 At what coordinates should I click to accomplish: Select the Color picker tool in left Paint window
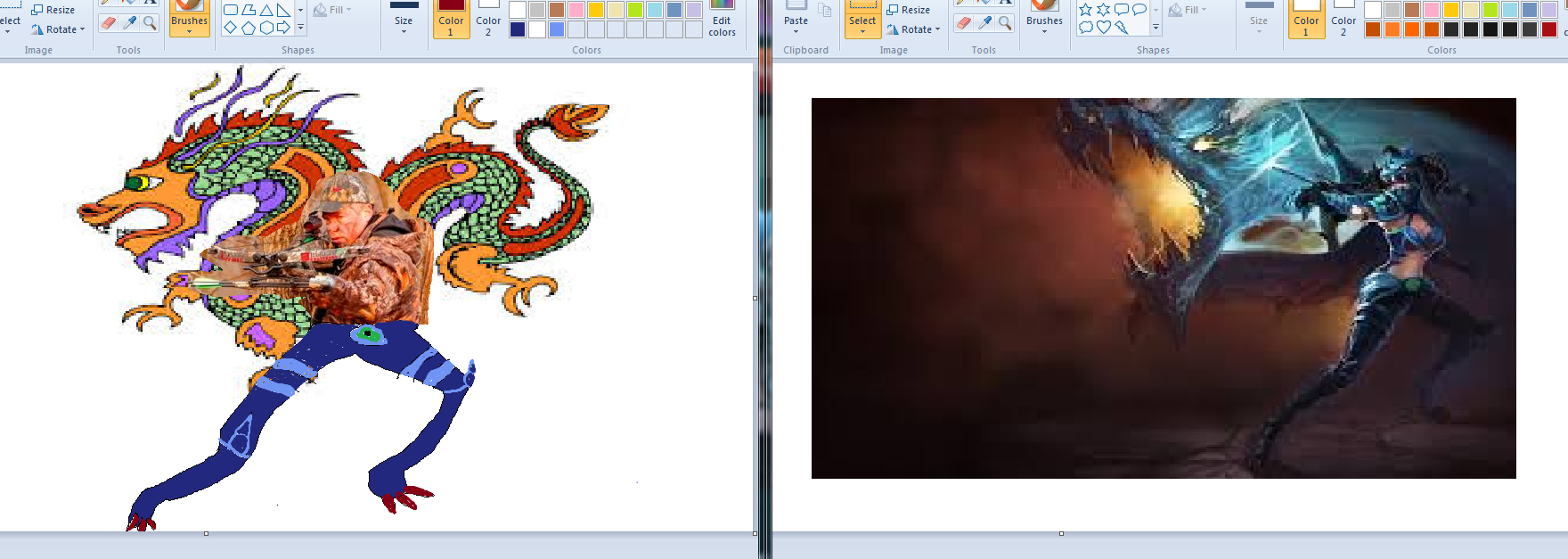(x=129, y=23)
